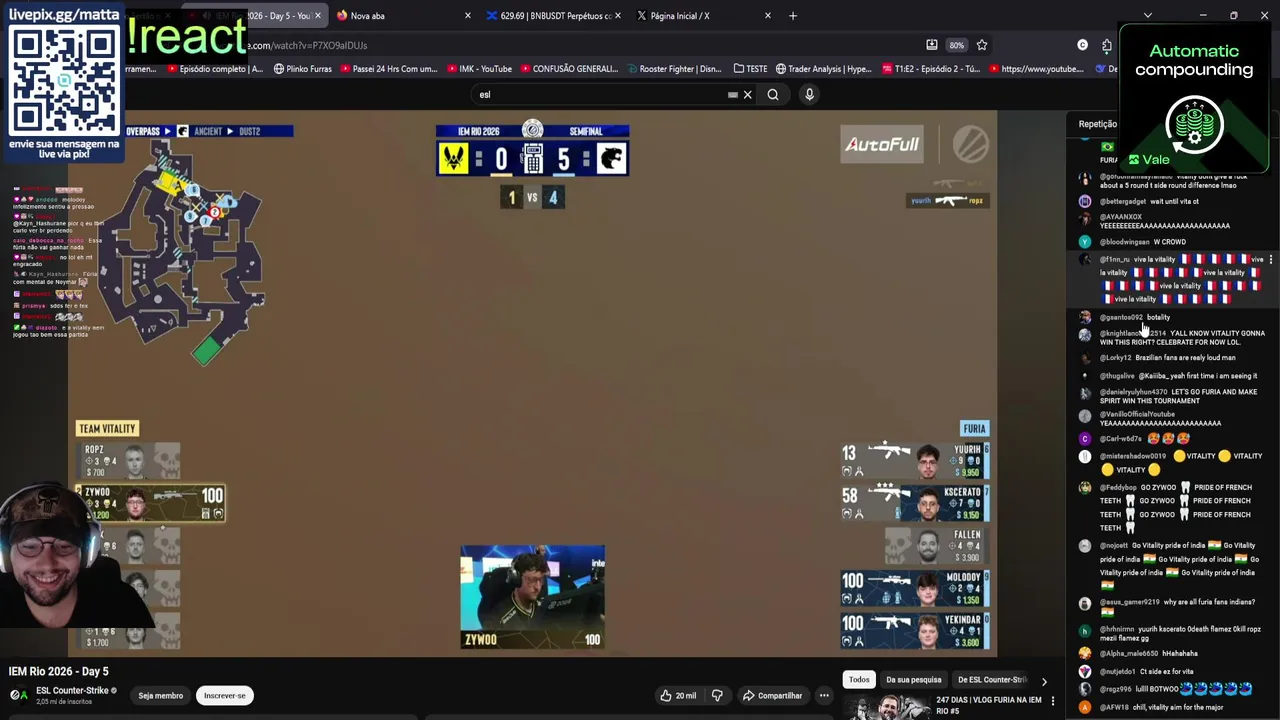Click the YouTube search input field
The width and height of the screenshot is (1280, 720).
tap(600, 95)
